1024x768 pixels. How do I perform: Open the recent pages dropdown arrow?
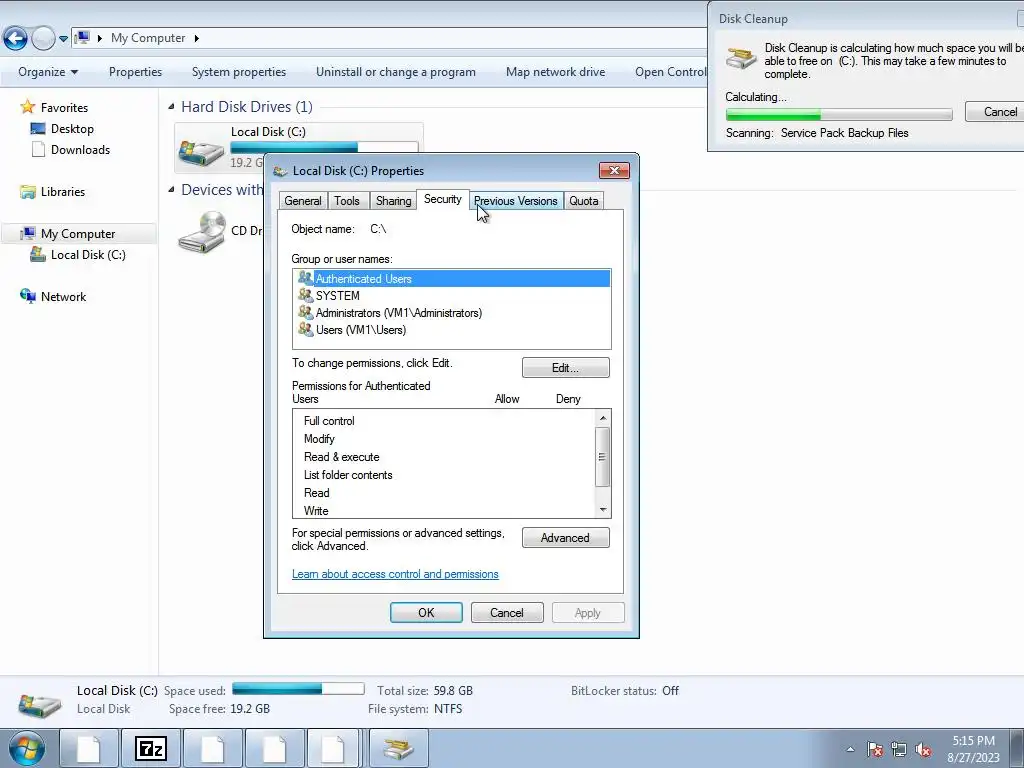click(x=63, y=39)
